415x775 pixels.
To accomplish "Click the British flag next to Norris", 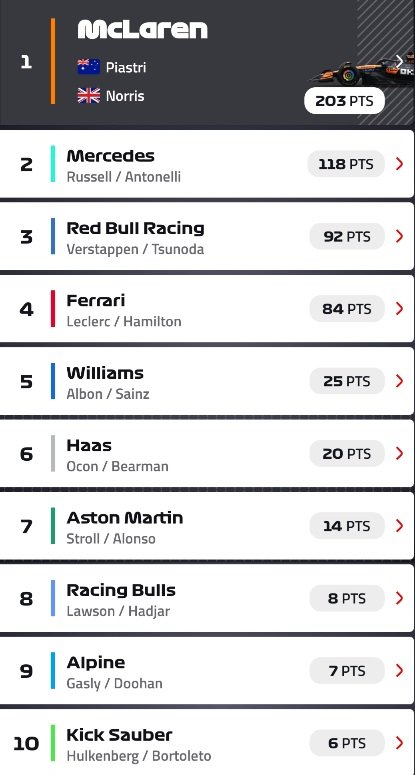I will [x=89, y=95].
